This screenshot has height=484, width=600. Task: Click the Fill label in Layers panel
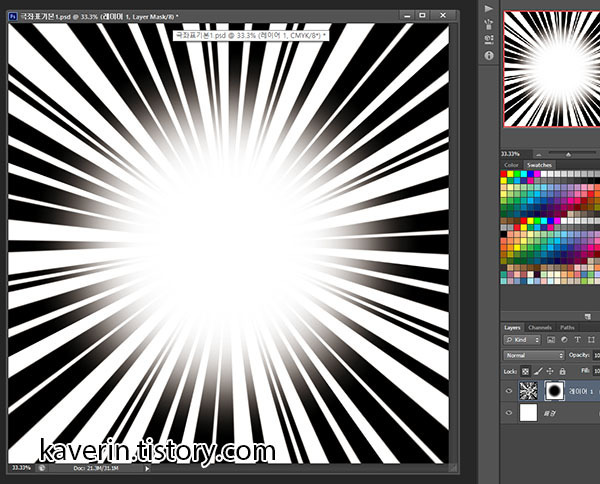[x=585, y=371]
